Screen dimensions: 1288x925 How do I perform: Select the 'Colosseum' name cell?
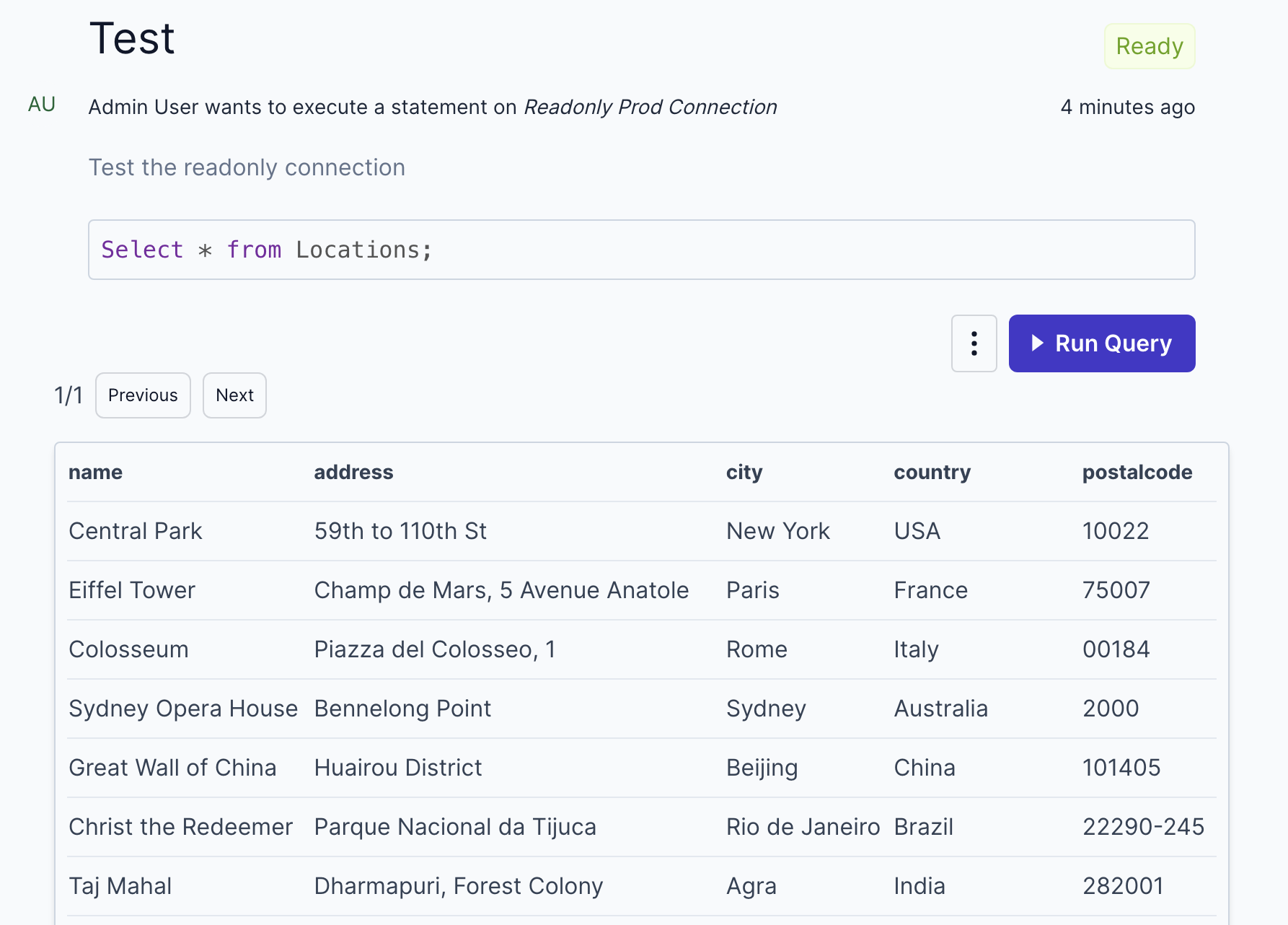click(128, 649)
